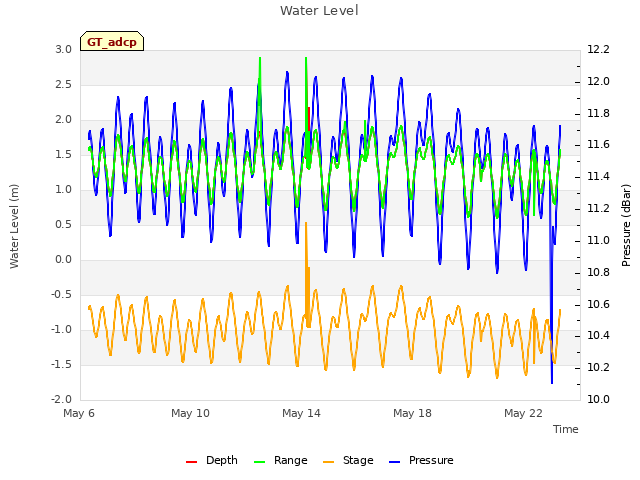
Task: Click the May 14 date tick label
Action: pyautogui.click(x=301, y=413)
